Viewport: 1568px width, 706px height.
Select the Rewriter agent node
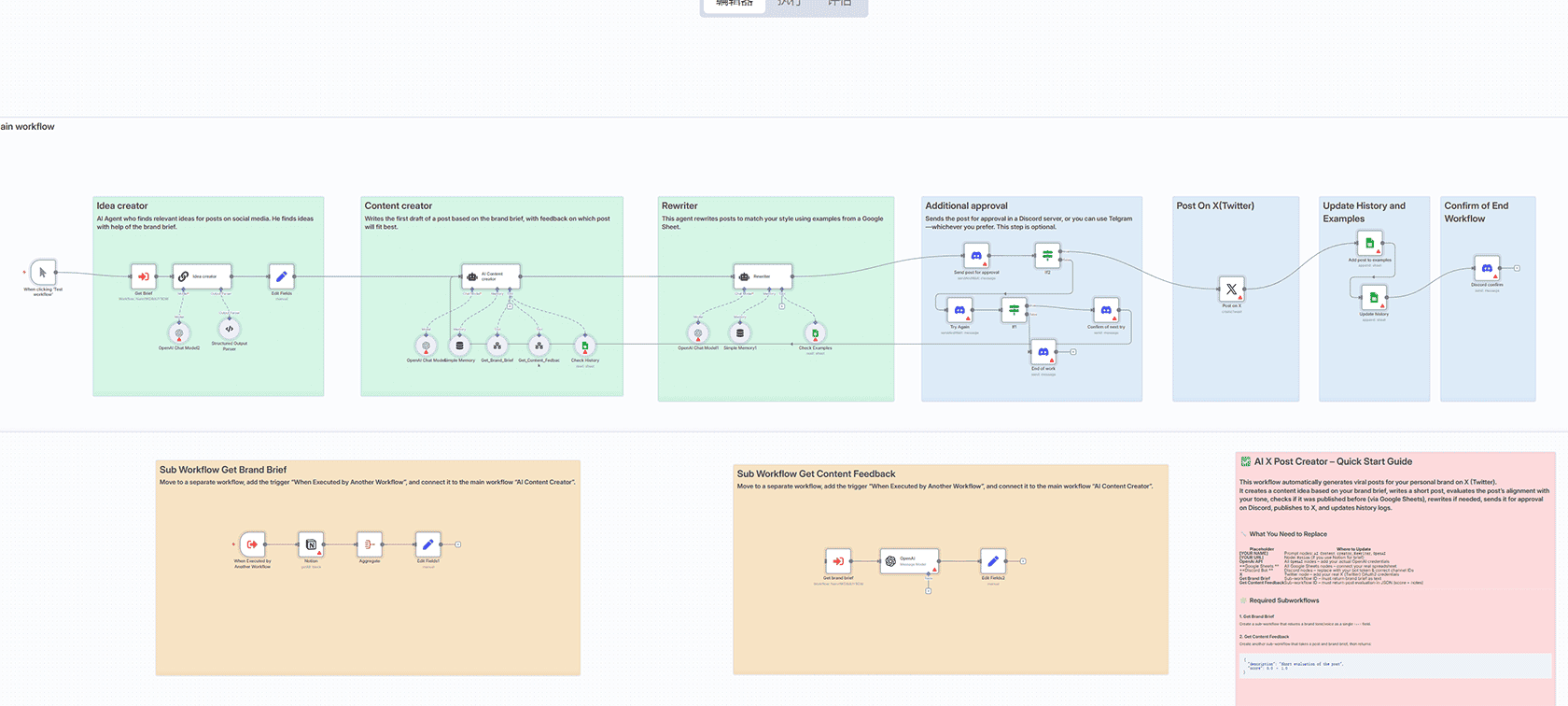click(x=763, y=276)
